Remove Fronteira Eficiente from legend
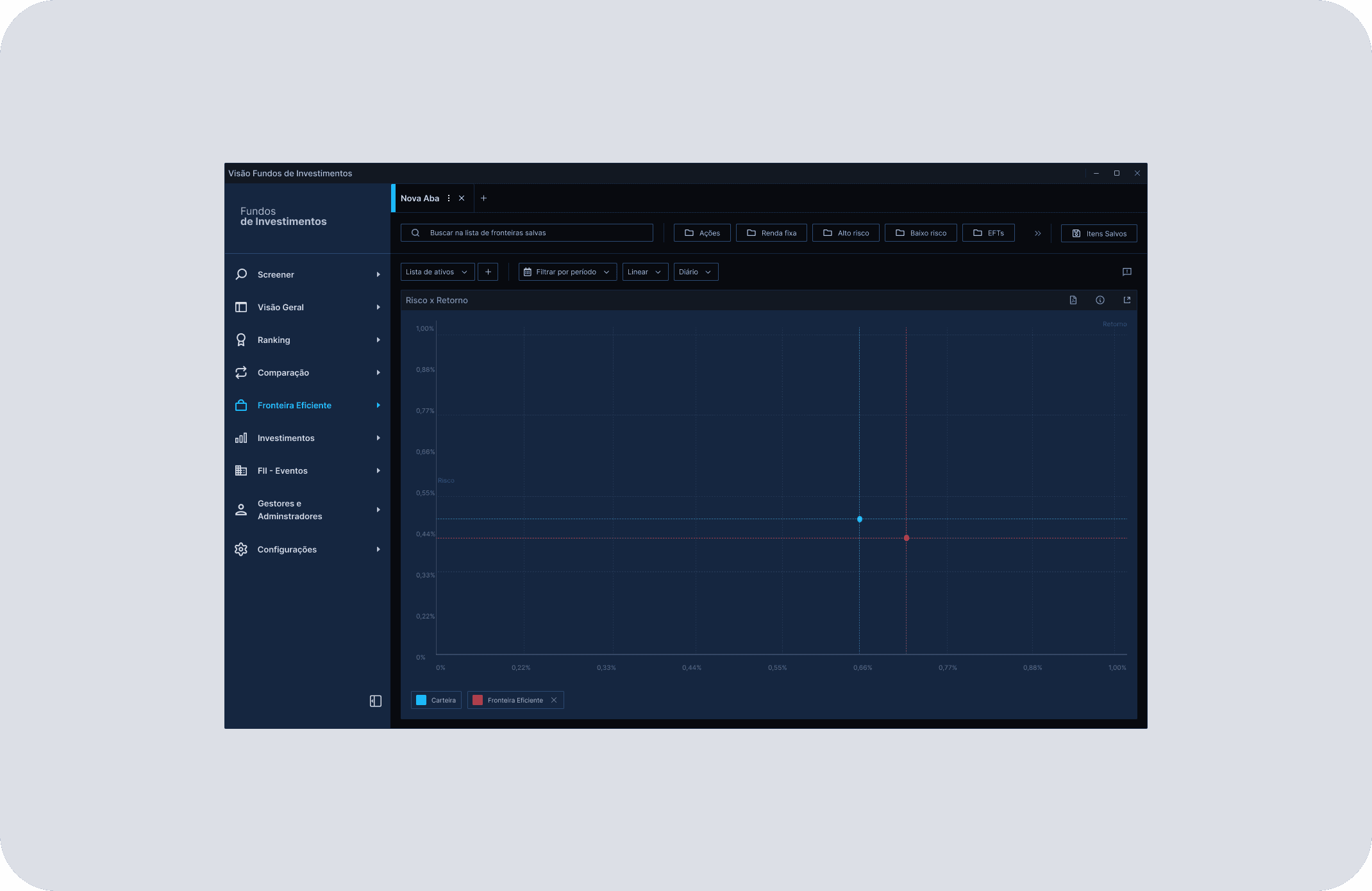The image size is (1372, 891). tap(554, 700)
